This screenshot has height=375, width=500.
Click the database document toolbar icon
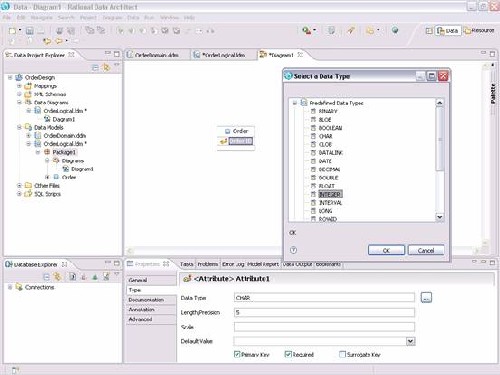click(331, 30)
